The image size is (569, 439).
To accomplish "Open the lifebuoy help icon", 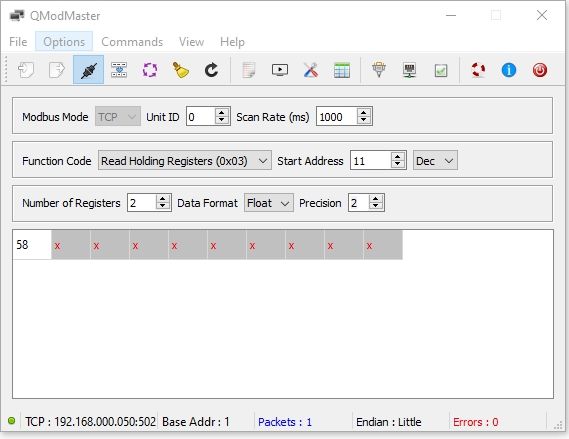I will 478,70.
